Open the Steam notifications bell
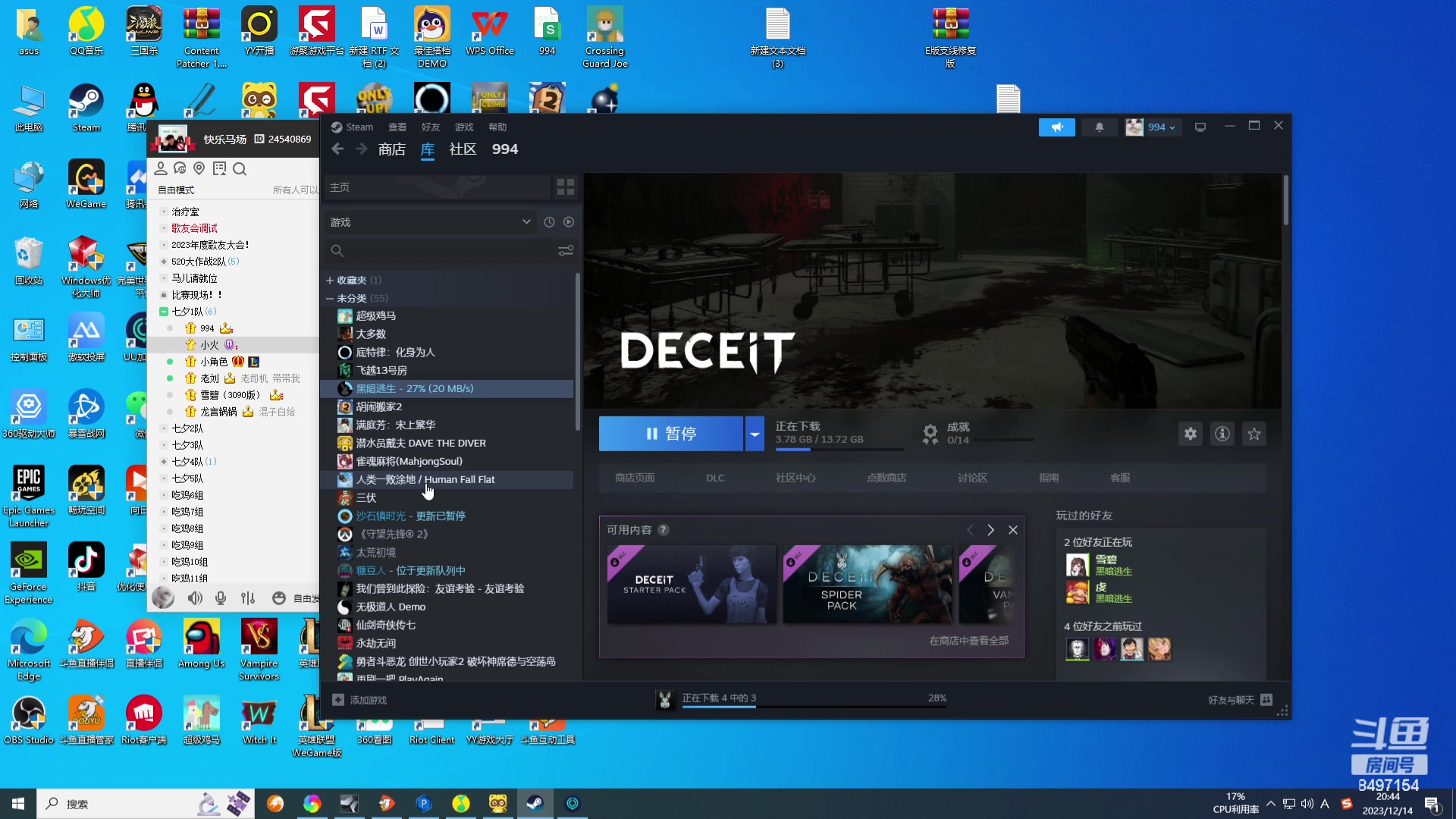Image resolution: width=1456 pixels, height=819 pixels. (1099, 127)
